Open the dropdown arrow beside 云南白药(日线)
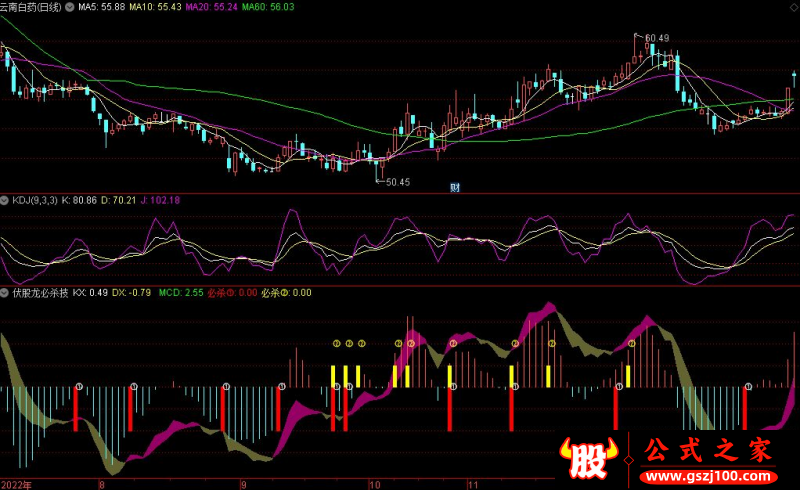800x490 pixels. 70,7
